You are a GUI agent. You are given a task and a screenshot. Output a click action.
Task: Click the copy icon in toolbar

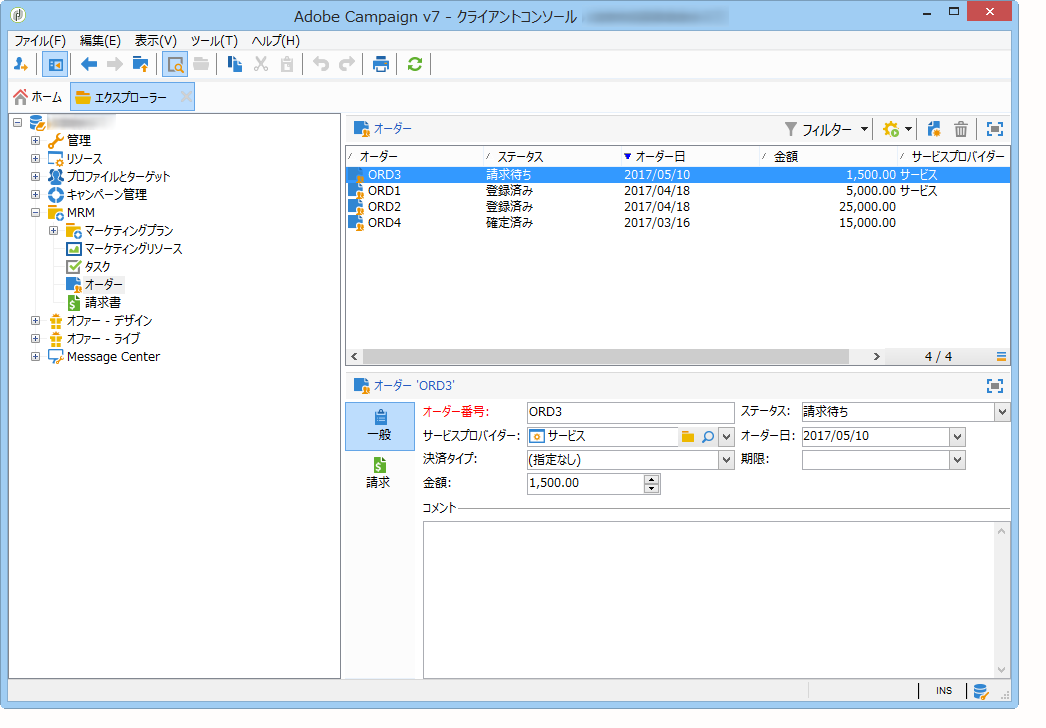(x=234, y=65)
